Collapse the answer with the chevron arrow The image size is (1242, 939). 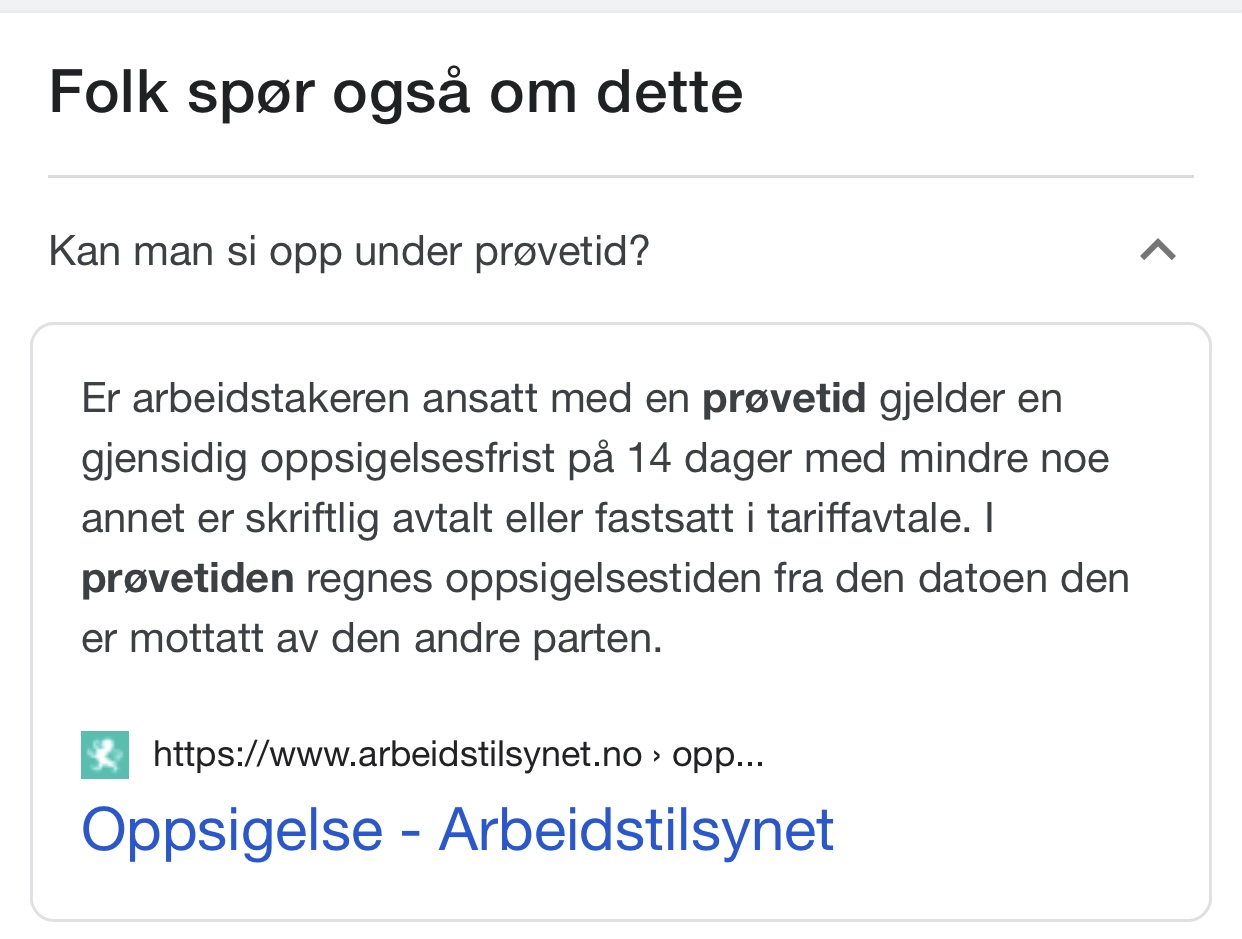pyautogui.click(x=1158, y=251)
